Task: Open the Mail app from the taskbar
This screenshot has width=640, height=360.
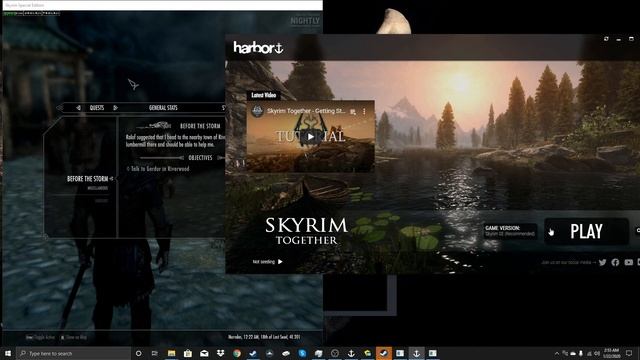Action: [204, 353]
